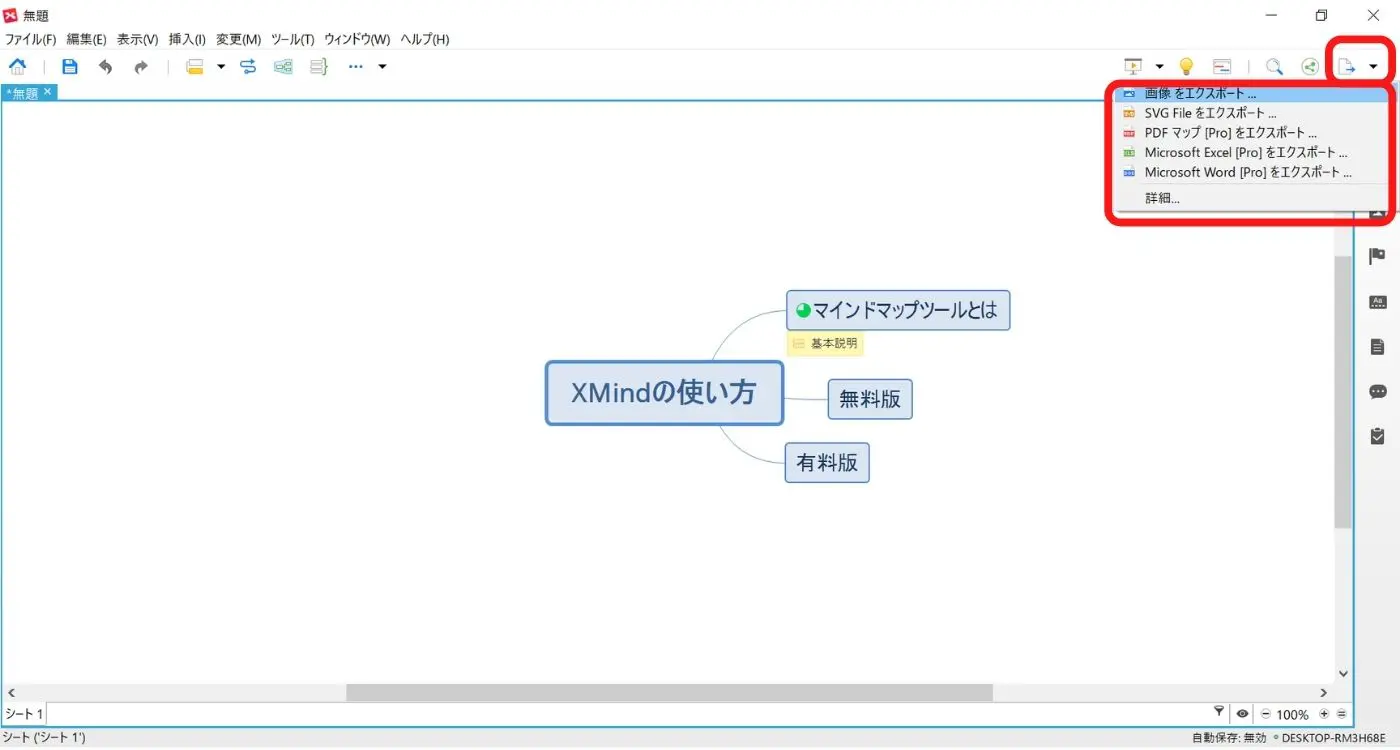The image size is (1400, 750).
Task: Toggle the export dropdown arrow
Action: 1373,67
